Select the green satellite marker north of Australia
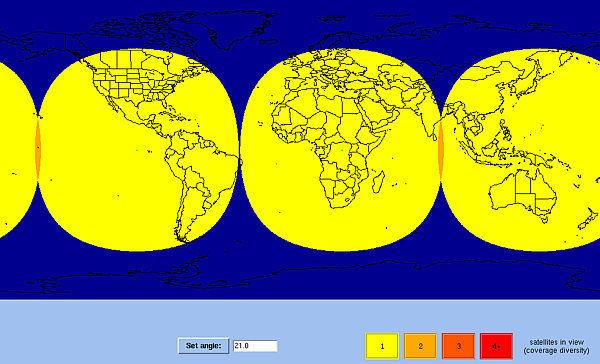600x364 pixels. pyautogui.click(x=540, y=150)
